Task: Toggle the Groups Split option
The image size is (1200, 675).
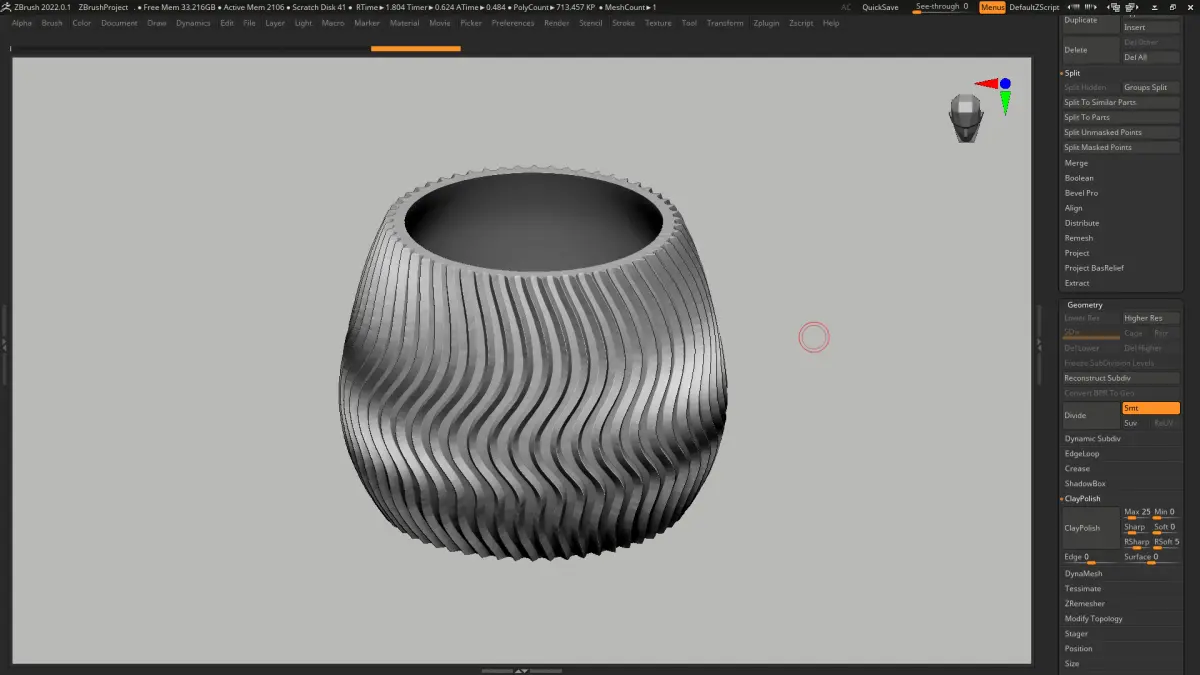Action: click(x=1151, y=87)
